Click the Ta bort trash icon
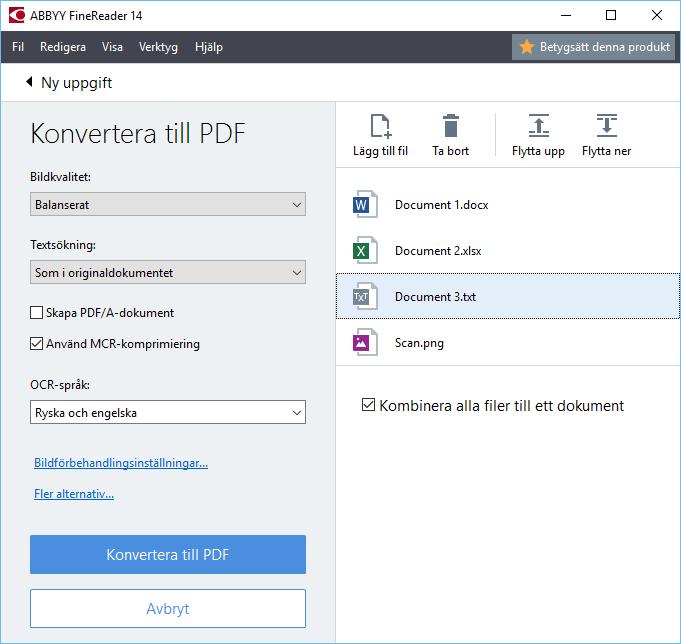The width and height of the screenshot is (681, 644). (451, 126)
